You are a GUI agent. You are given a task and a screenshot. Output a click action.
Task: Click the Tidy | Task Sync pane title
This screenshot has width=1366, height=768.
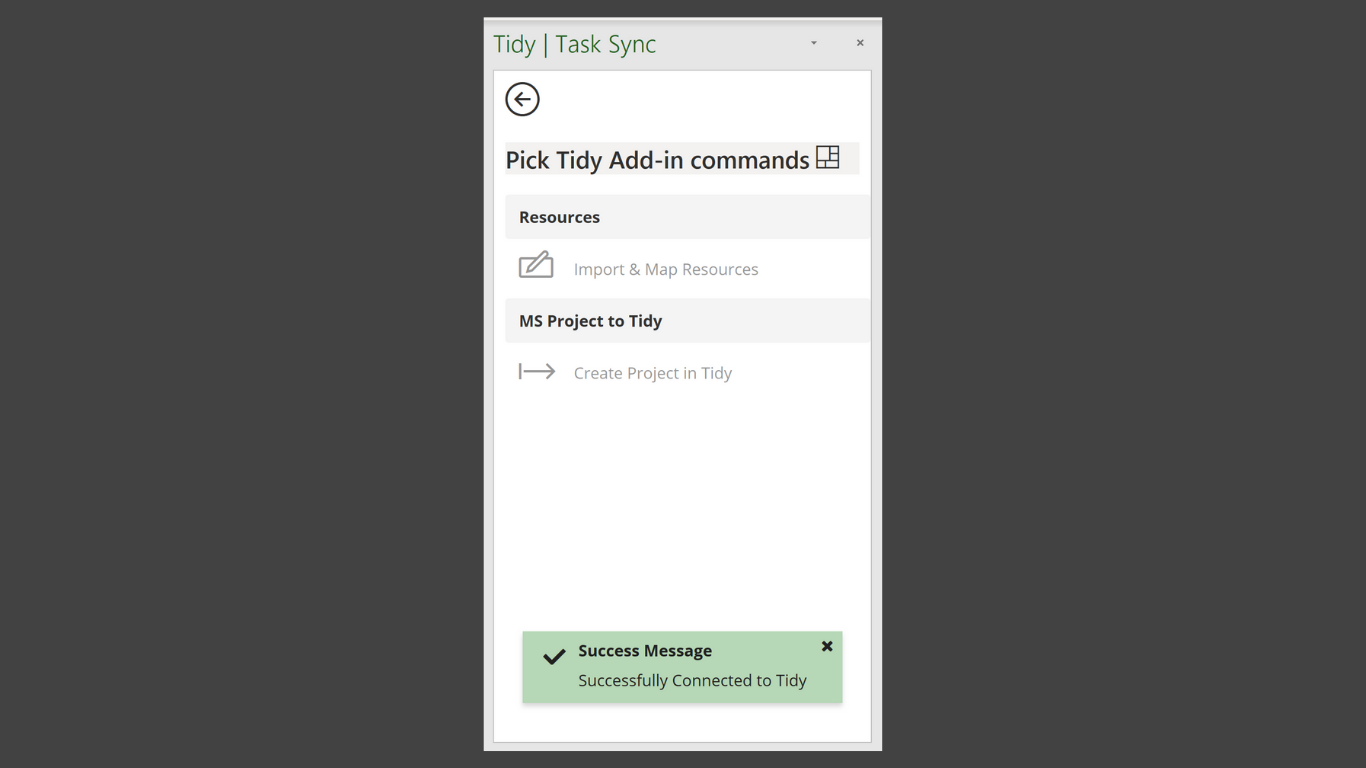pyautogui.click(x=575, y=44)
